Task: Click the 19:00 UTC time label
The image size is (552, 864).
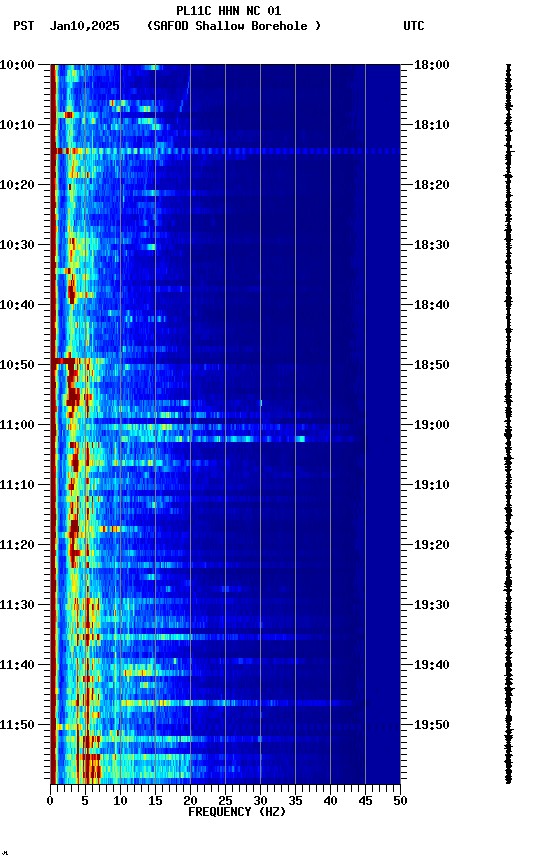Action: (432, 425)
